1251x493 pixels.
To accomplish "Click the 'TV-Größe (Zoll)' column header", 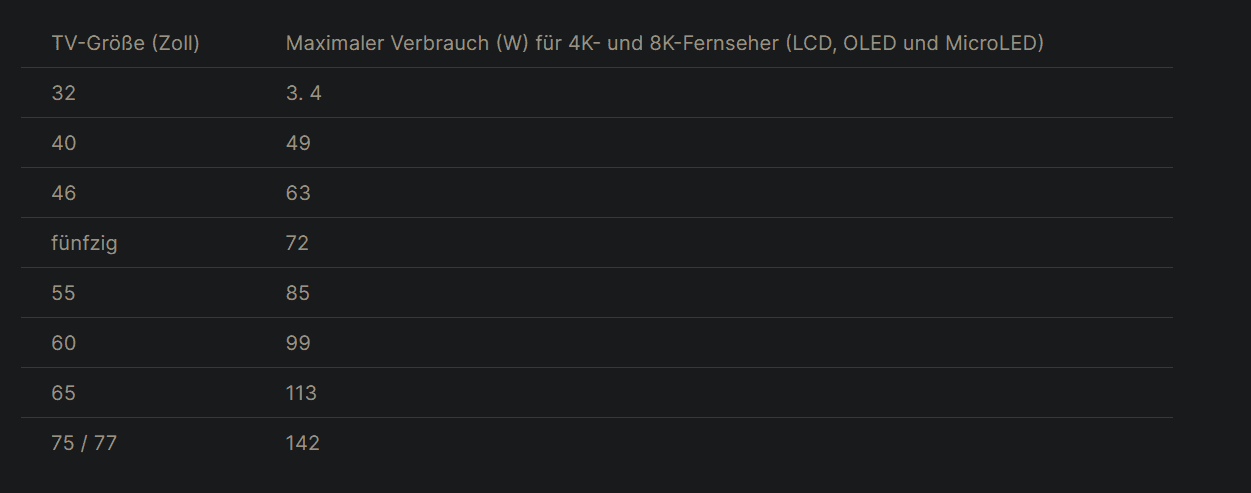I will tap(125, 44).
